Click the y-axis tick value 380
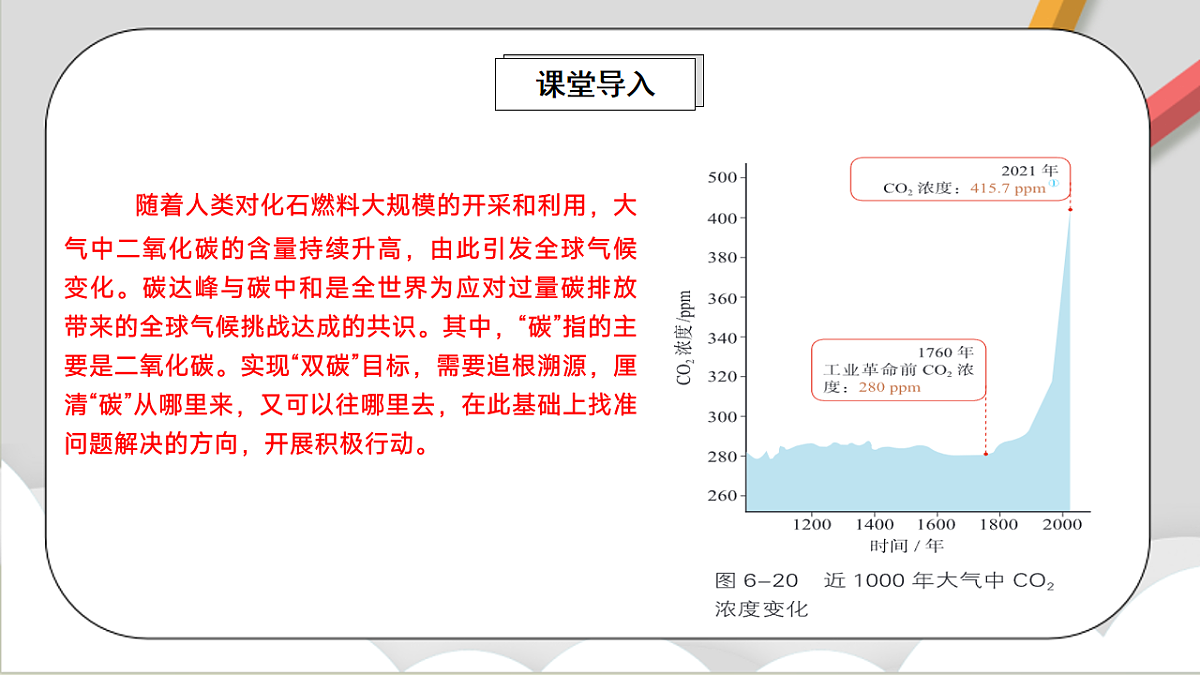1200x675 pixels. pyautogui.click(x=723, y=258)
